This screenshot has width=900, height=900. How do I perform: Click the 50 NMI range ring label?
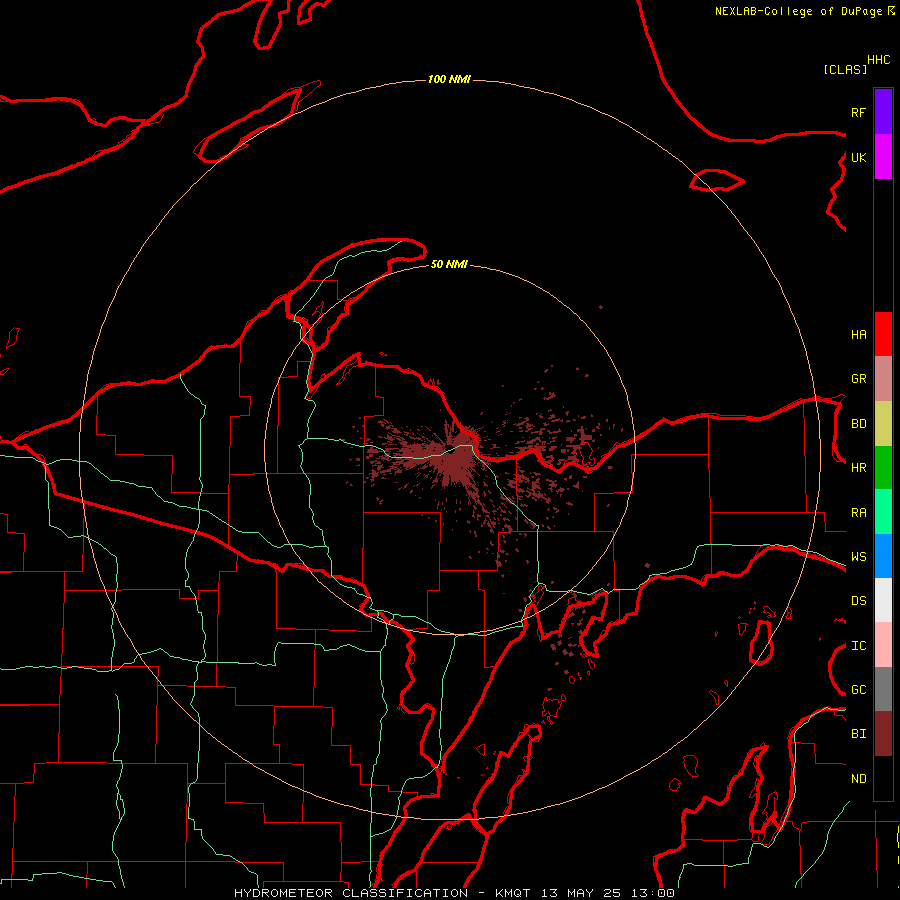point(449,264)
